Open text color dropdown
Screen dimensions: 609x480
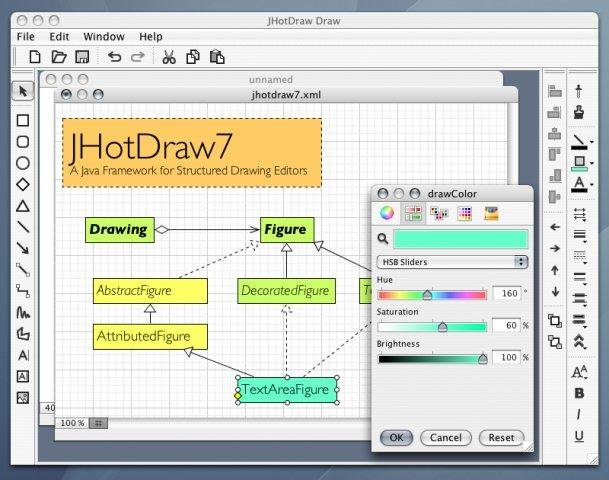tap(591, 184)
